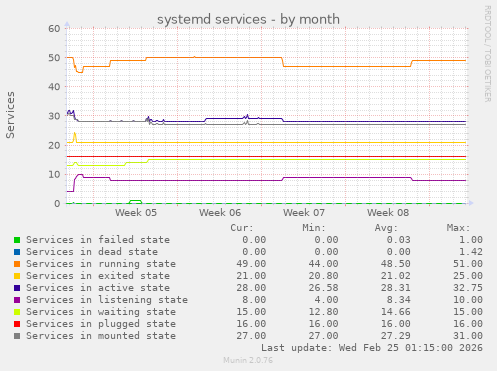Click the 'Services in failed state' label

point(98,240)
